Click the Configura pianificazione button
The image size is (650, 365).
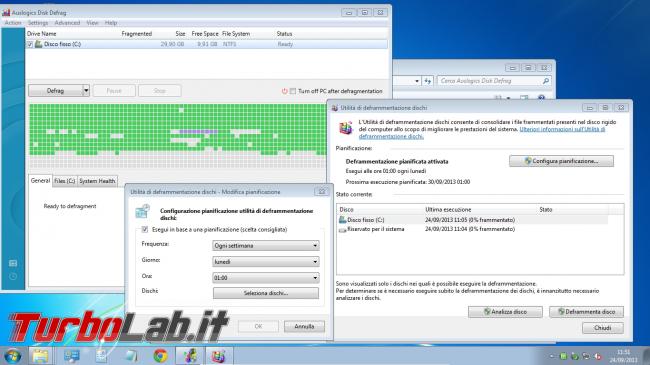point(561,161)
